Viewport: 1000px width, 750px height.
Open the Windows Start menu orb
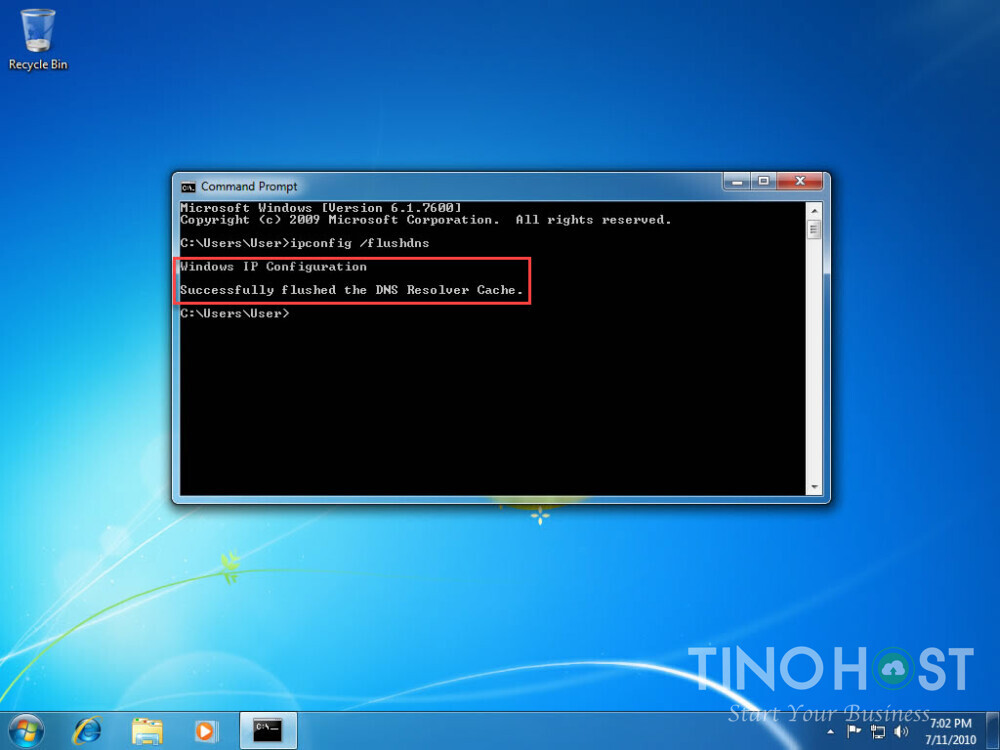(27, 731)
